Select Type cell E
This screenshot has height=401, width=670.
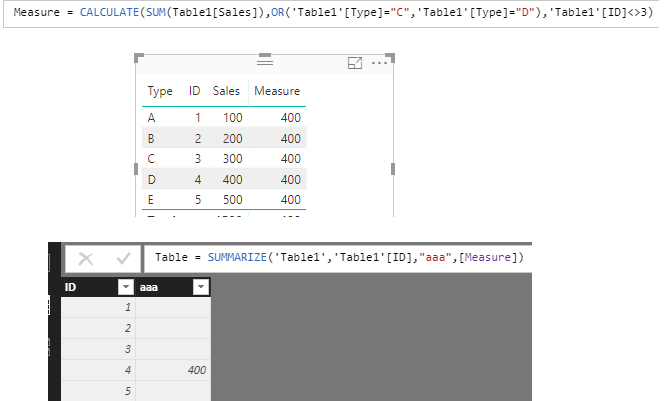[x=151, y=200]
